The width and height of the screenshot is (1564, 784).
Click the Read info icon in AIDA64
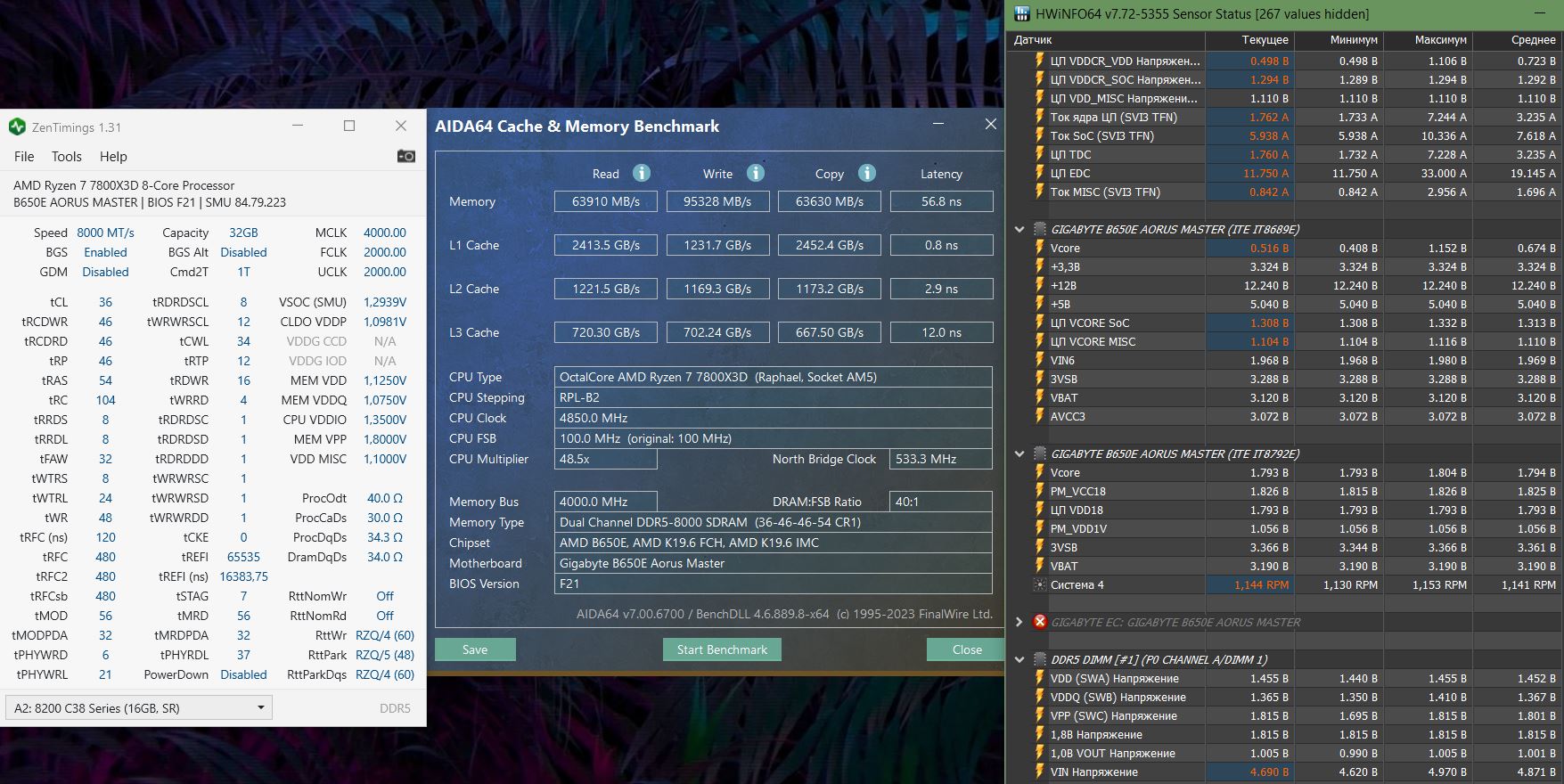(x=641, y=173)
